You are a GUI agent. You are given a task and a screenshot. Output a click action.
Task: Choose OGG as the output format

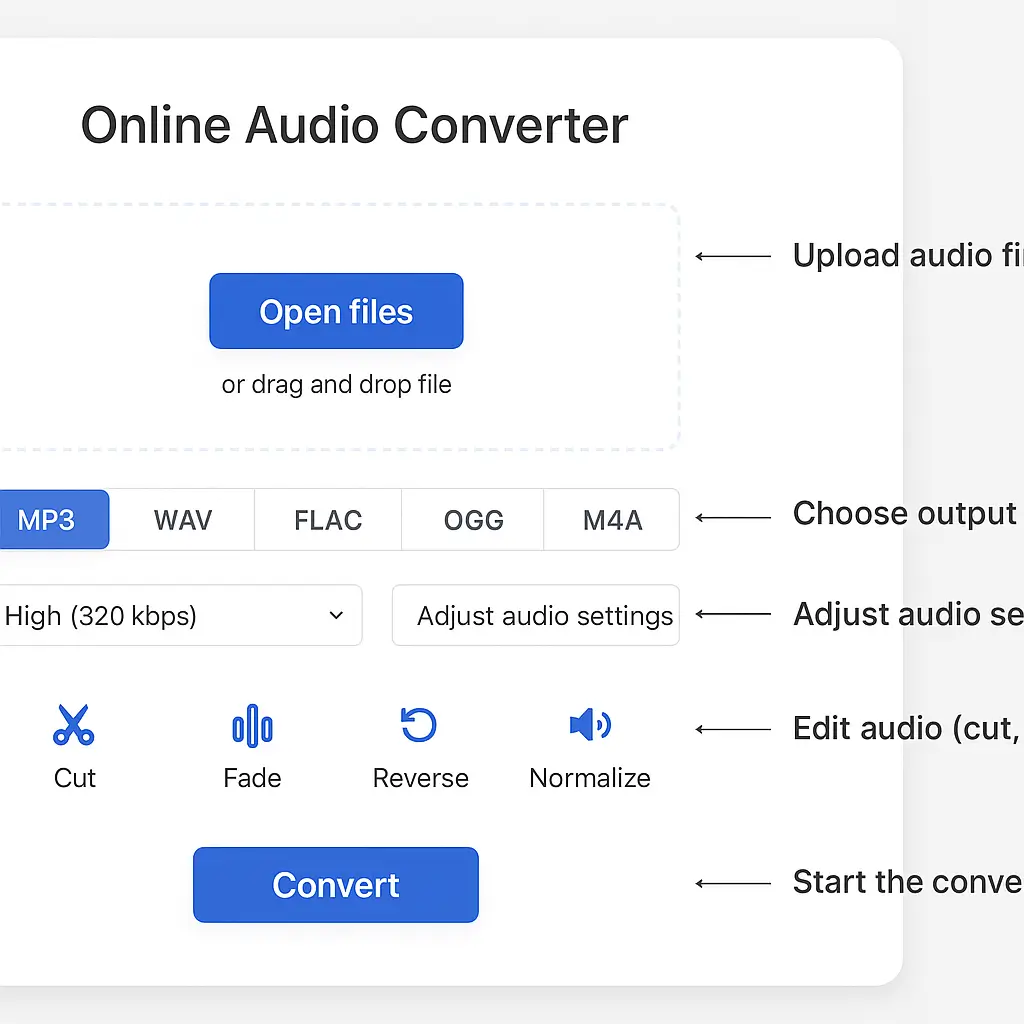[473, 520]
